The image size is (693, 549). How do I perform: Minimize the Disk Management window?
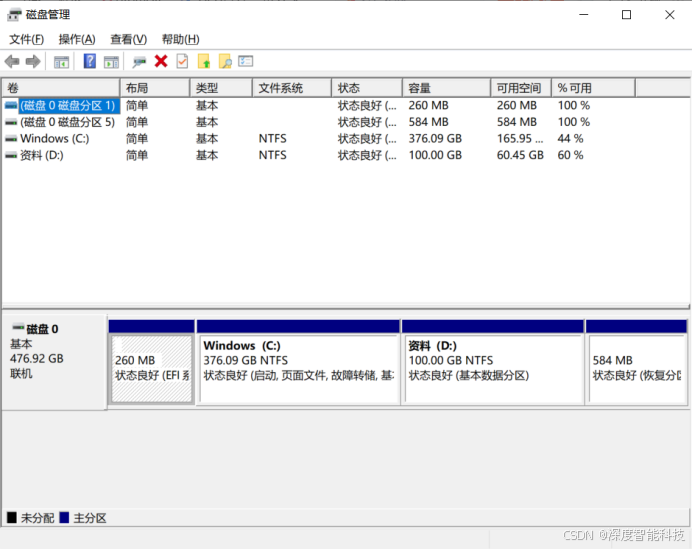coord(583,15)
